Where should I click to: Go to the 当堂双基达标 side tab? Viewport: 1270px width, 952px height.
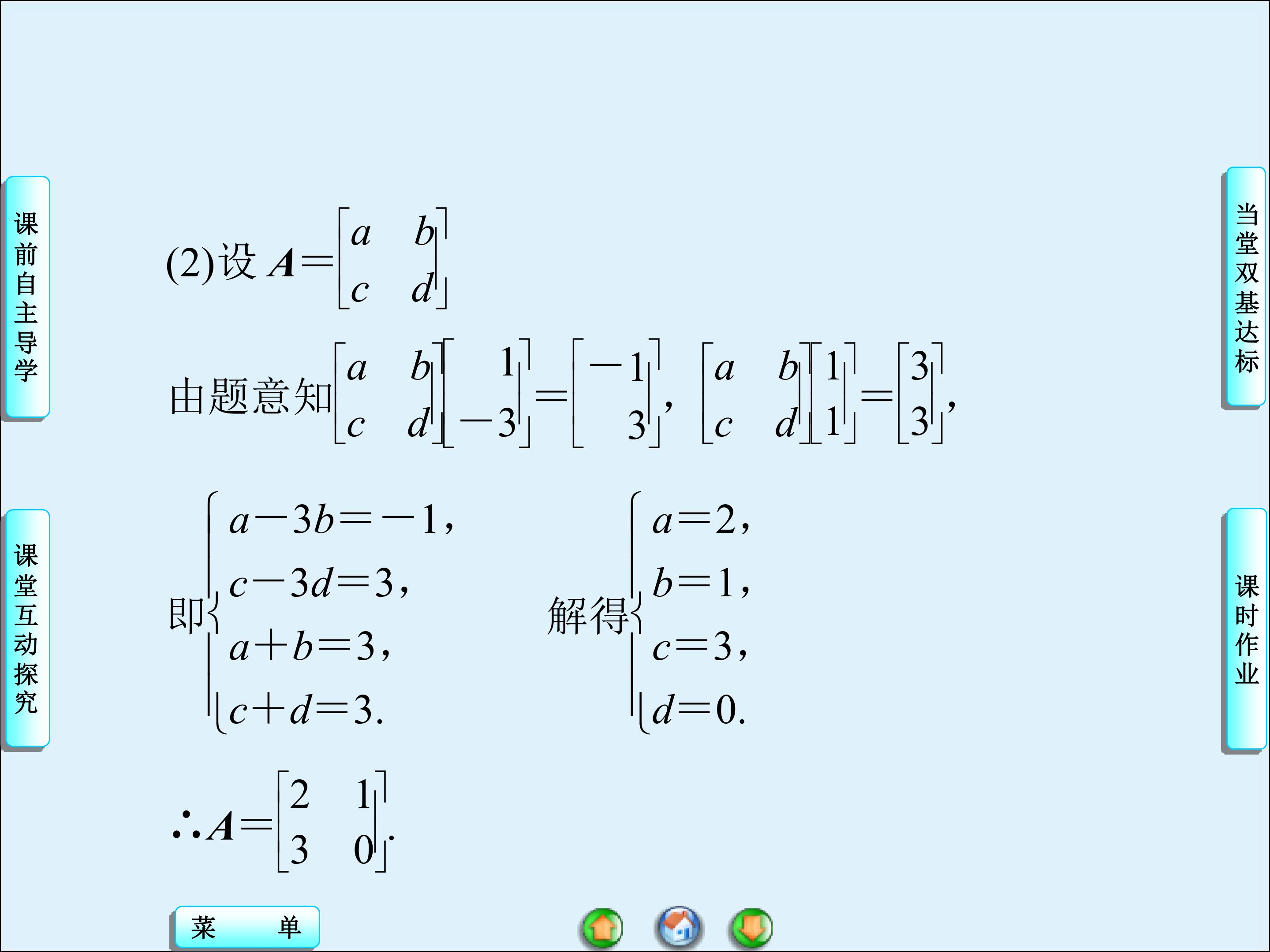pos(1246,287)
